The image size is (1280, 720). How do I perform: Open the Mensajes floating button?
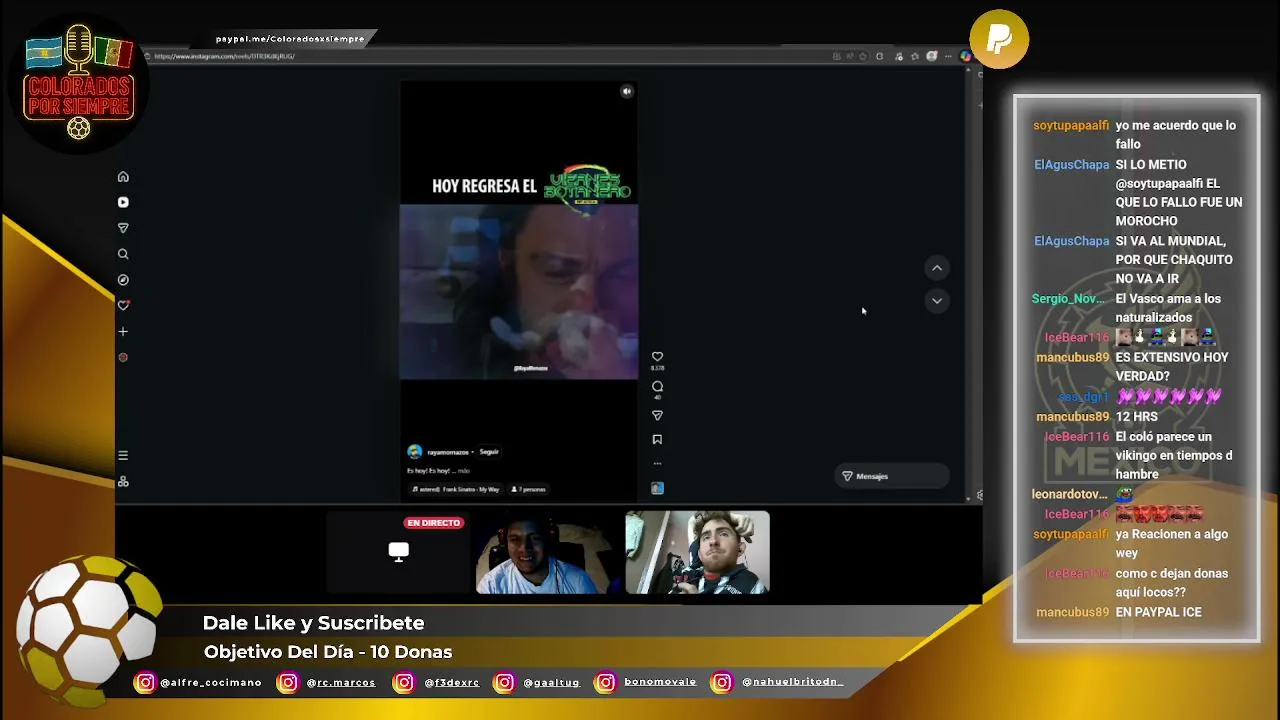pos(892,476)
